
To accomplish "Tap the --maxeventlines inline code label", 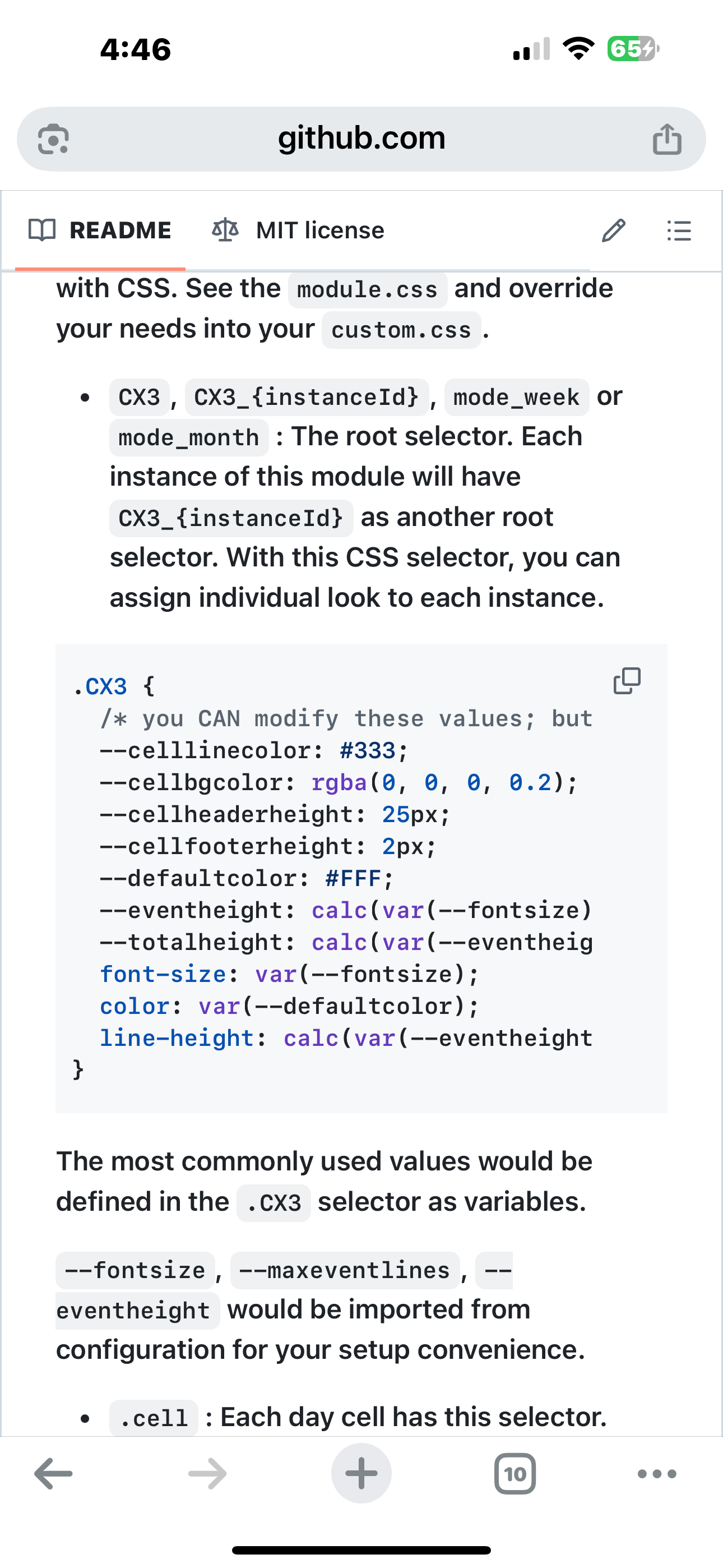I will point(345,1270).
